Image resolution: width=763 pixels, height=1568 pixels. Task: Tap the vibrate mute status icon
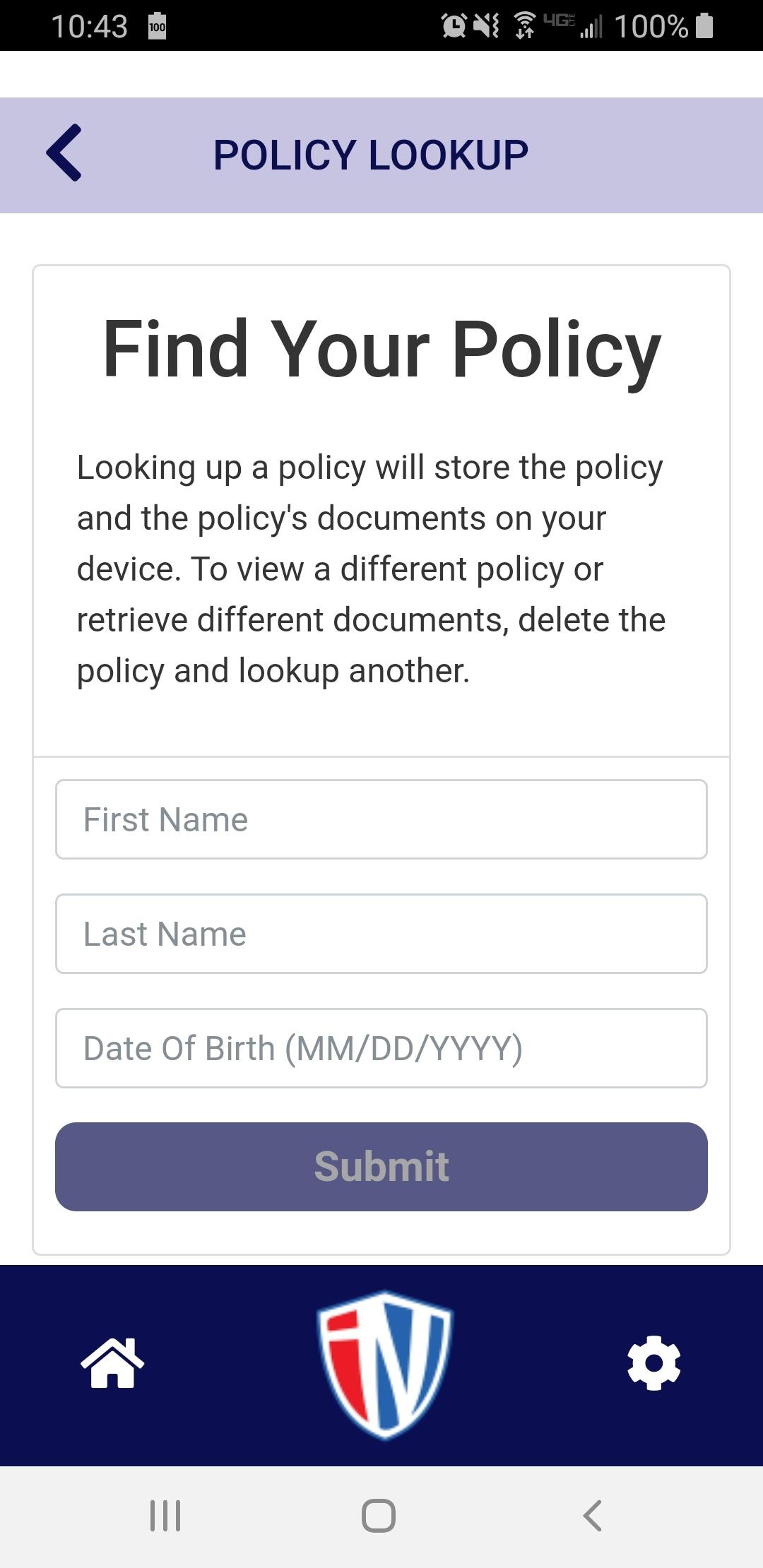pyautogui.click(x=487, y=26)
